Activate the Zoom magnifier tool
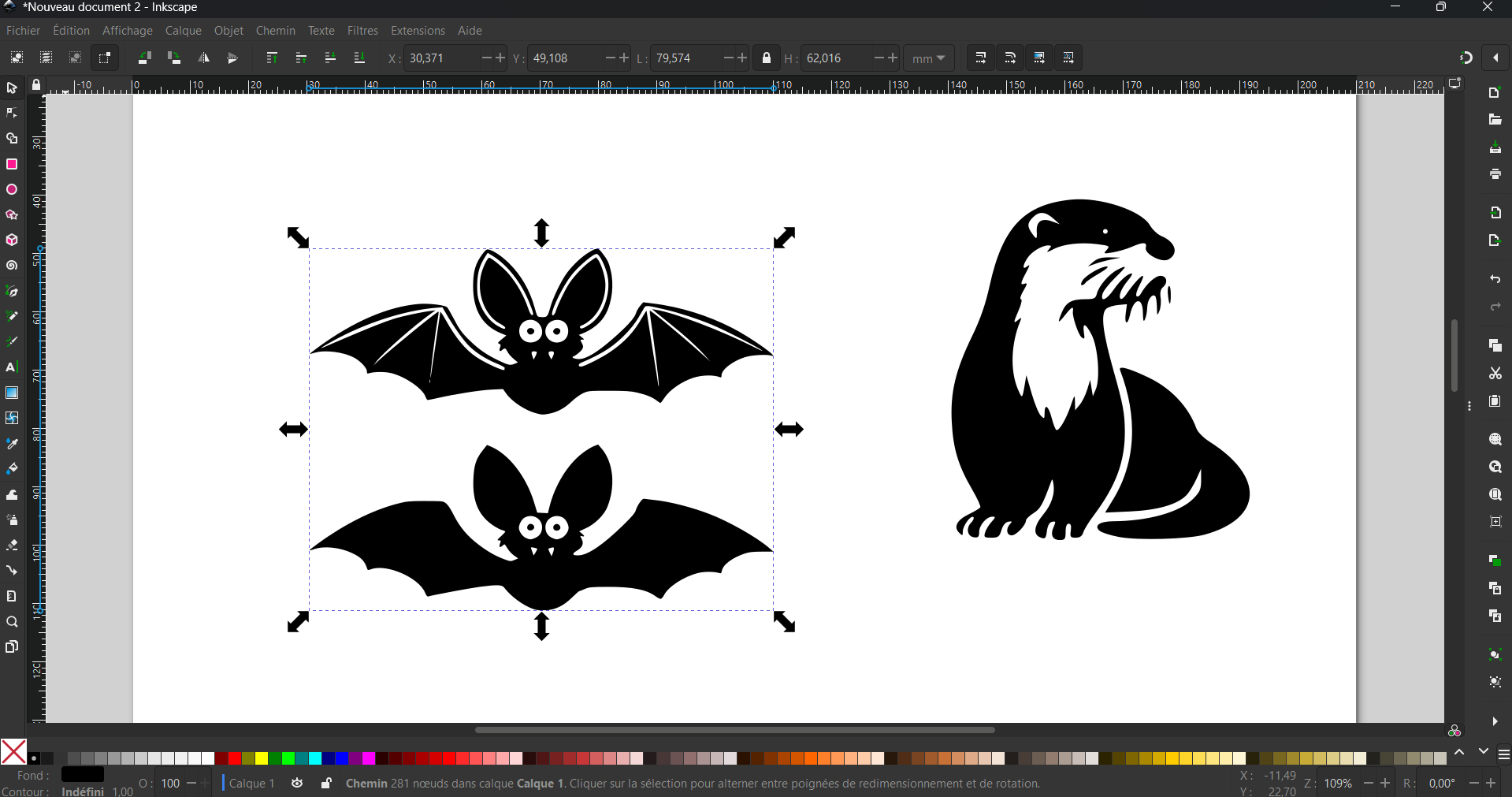 [12, 622]
